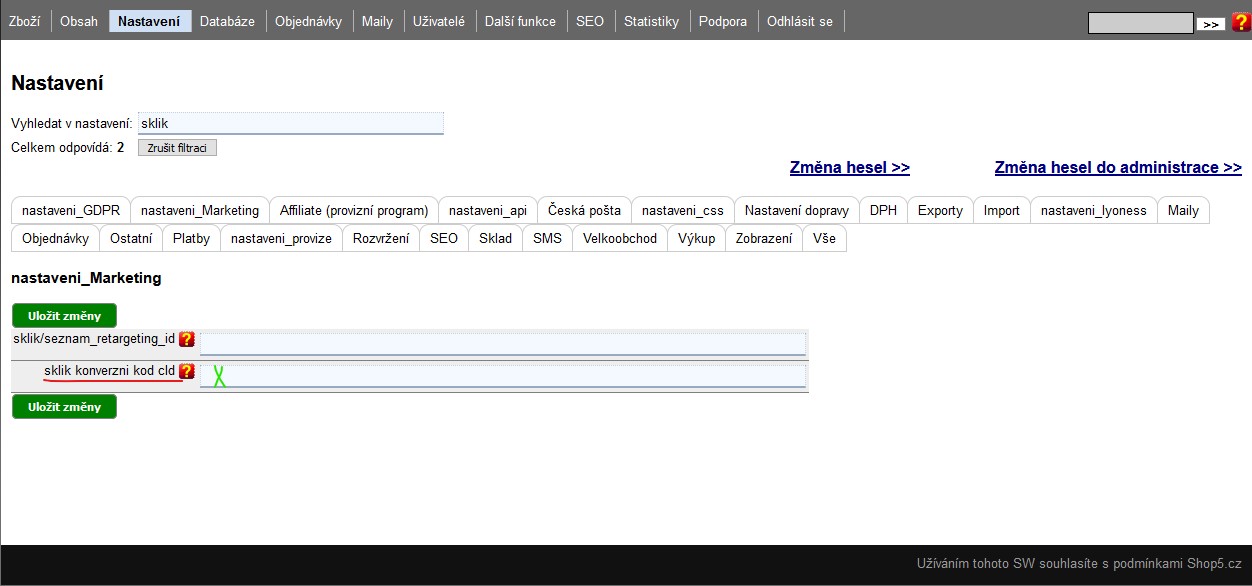
Task: Click the help icon beside the top search box
Action: point(1240,22)
